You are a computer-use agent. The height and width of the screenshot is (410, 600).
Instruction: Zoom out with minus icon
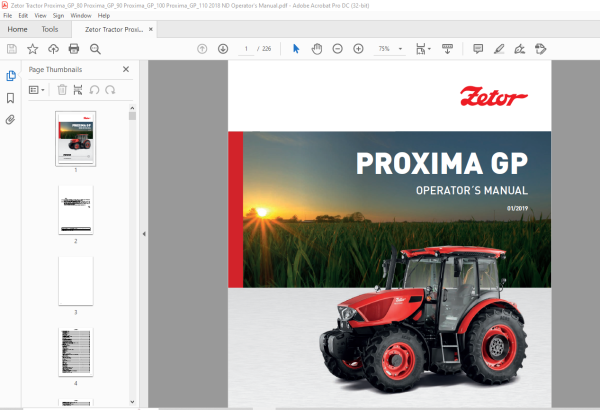(338, 49)
